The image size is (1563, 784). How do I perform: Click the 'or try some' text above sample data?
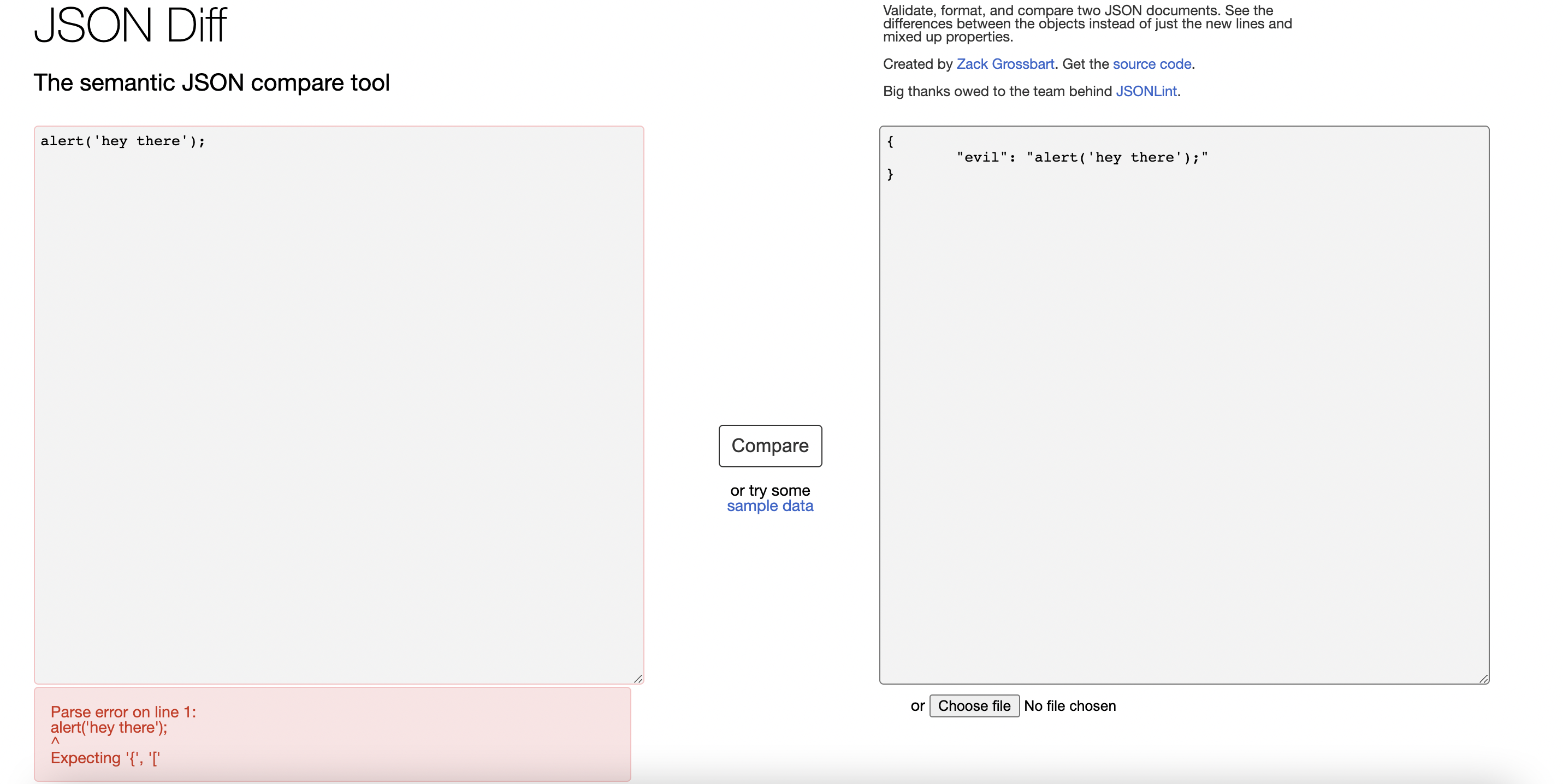pos(769,490)
